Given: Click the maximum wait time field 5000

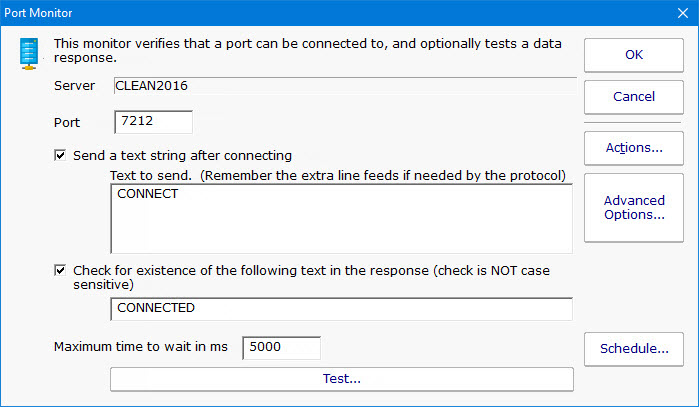Looking at the screenshot, I should coord(281,347).
